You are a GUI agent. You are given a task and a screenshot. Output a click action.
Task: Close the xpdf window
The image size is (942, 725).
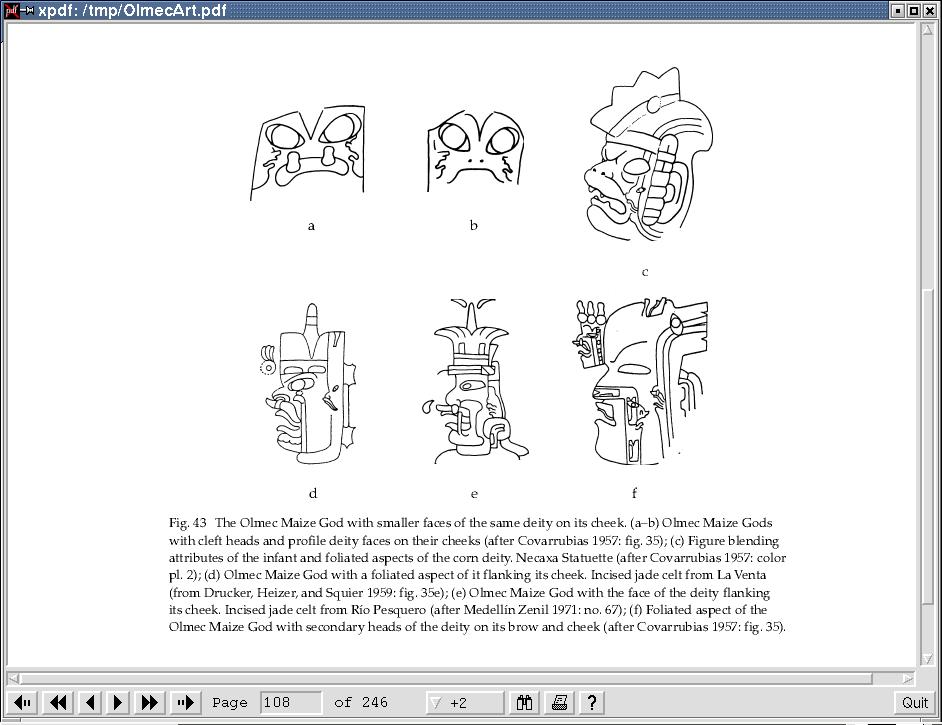(x=929, y=10)
